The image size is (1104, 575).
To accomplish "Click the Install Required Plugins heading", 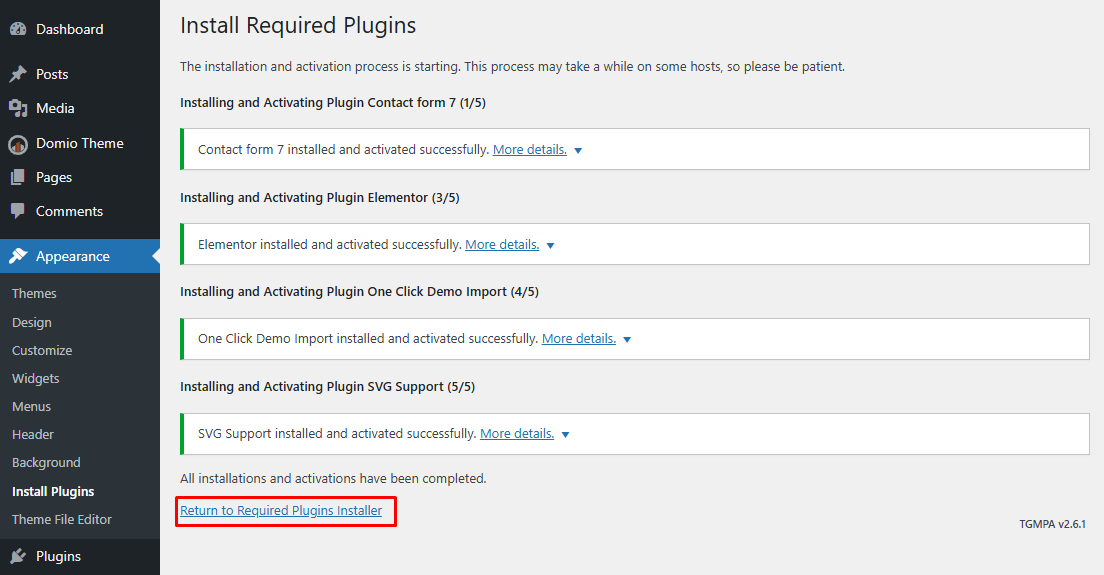I will (x=298, y=25).
